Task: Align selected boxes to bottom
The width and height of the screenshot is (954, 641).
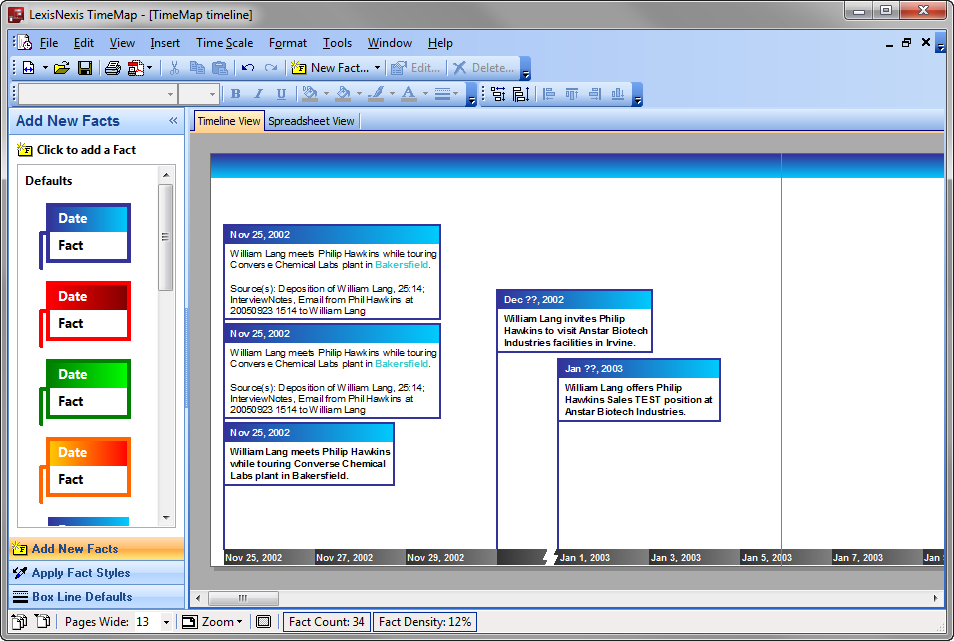Action: click(x=618, y=94)
